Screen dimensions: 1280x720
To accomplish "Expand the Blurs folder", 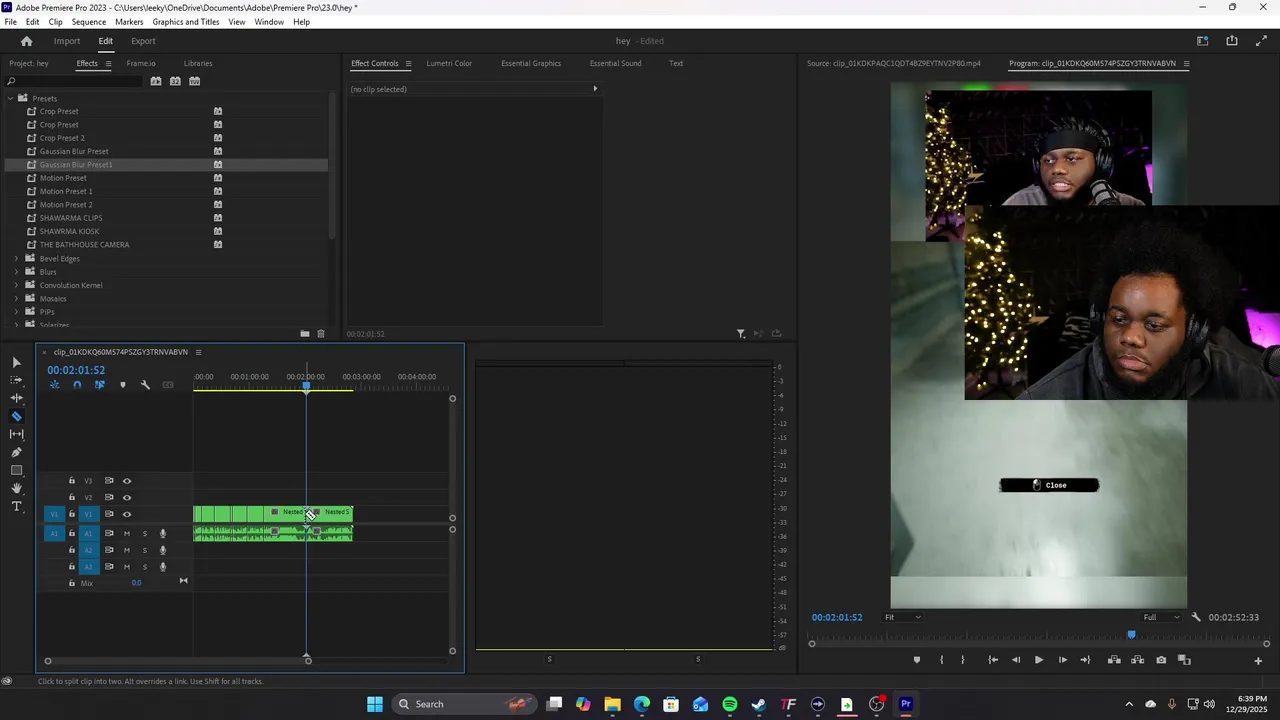I will (x=16, y=272).
